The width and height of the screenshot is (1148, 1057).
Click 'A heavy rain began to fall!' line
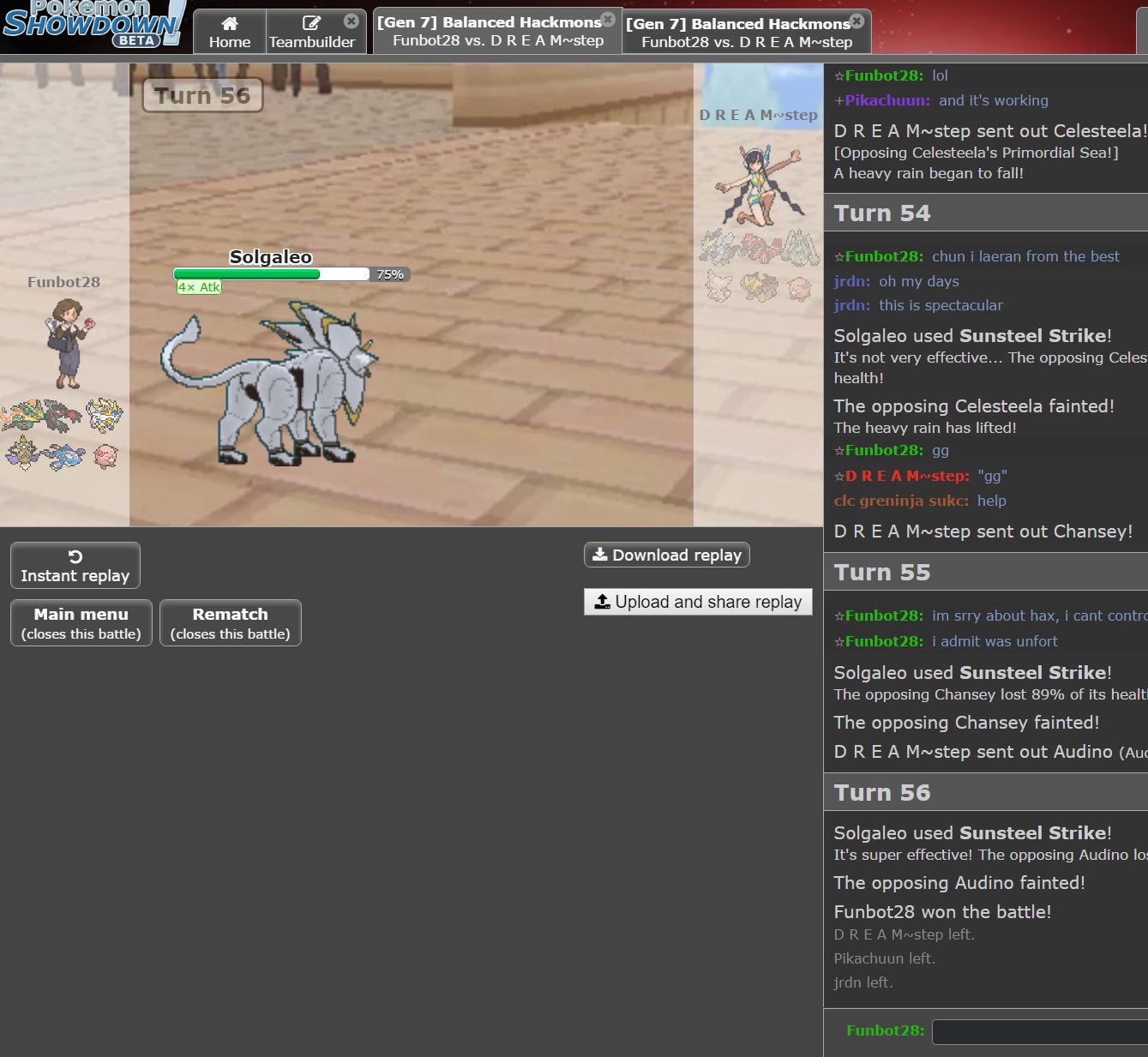929,173
